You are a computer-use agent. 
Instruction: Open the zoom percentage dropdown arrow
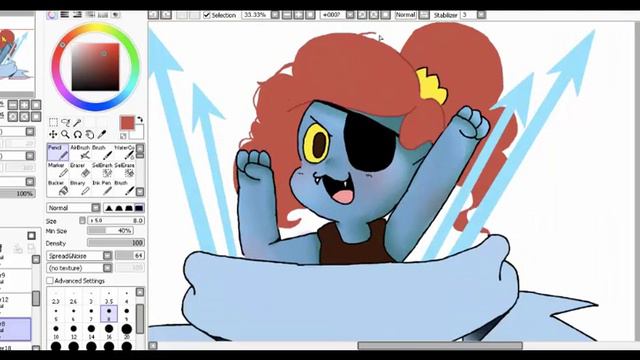pos(275,15)
